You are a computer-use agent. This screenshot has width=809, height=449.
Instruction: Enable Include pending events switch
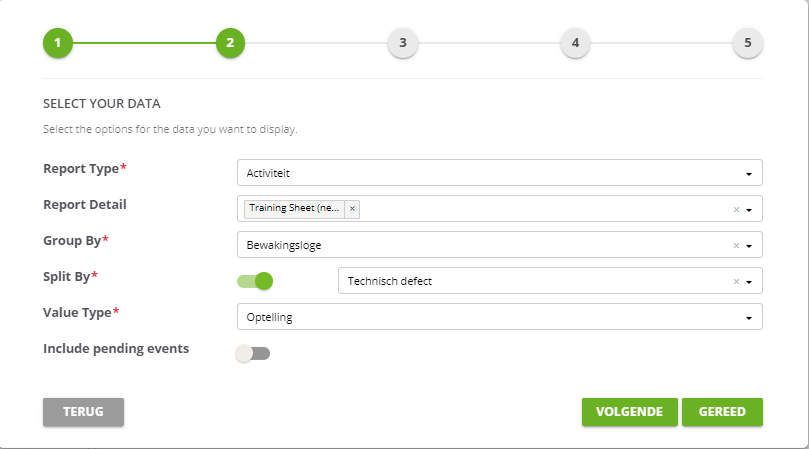[x=253, y=354]
